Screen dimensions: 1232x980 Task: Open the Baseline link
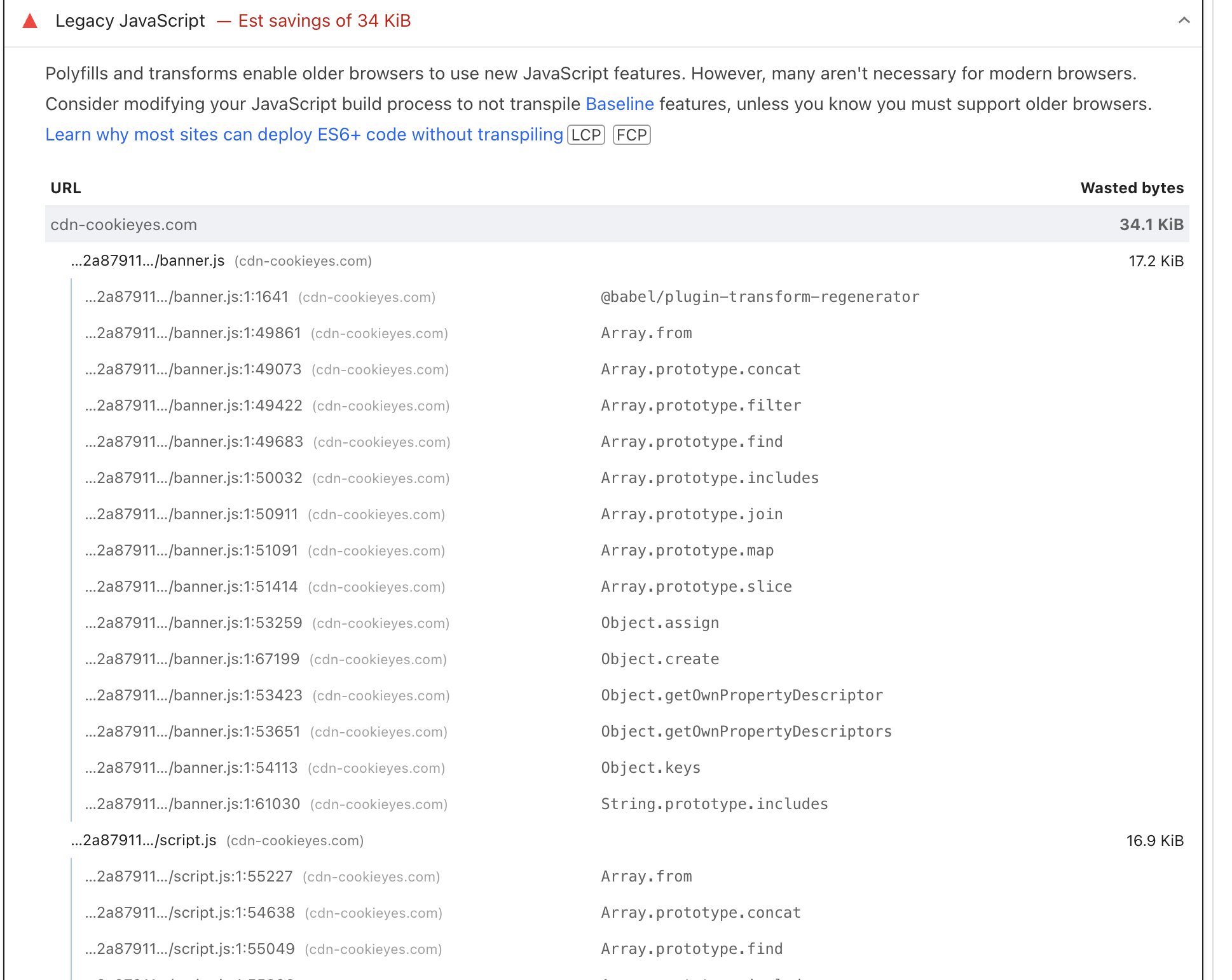(619, 104)
